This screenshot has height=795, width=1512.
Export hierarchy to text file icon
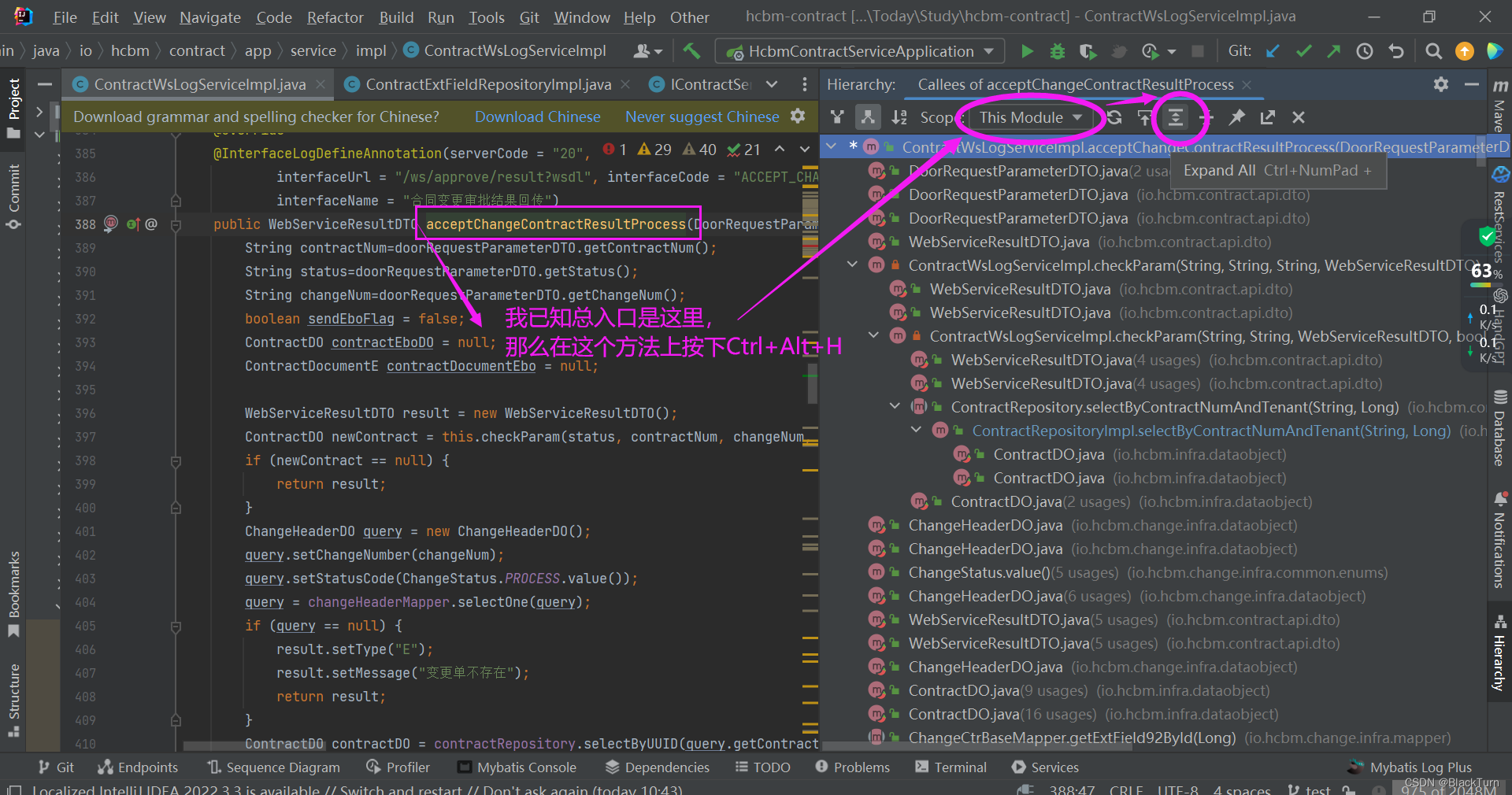[x=1268, y=117]
